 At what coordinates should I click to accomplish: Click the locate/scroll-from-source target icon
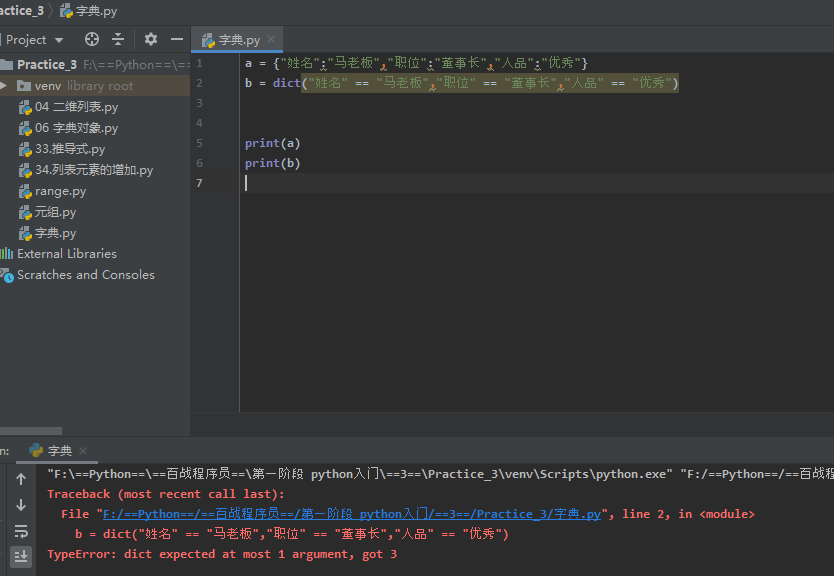click(x=92, y=39)
